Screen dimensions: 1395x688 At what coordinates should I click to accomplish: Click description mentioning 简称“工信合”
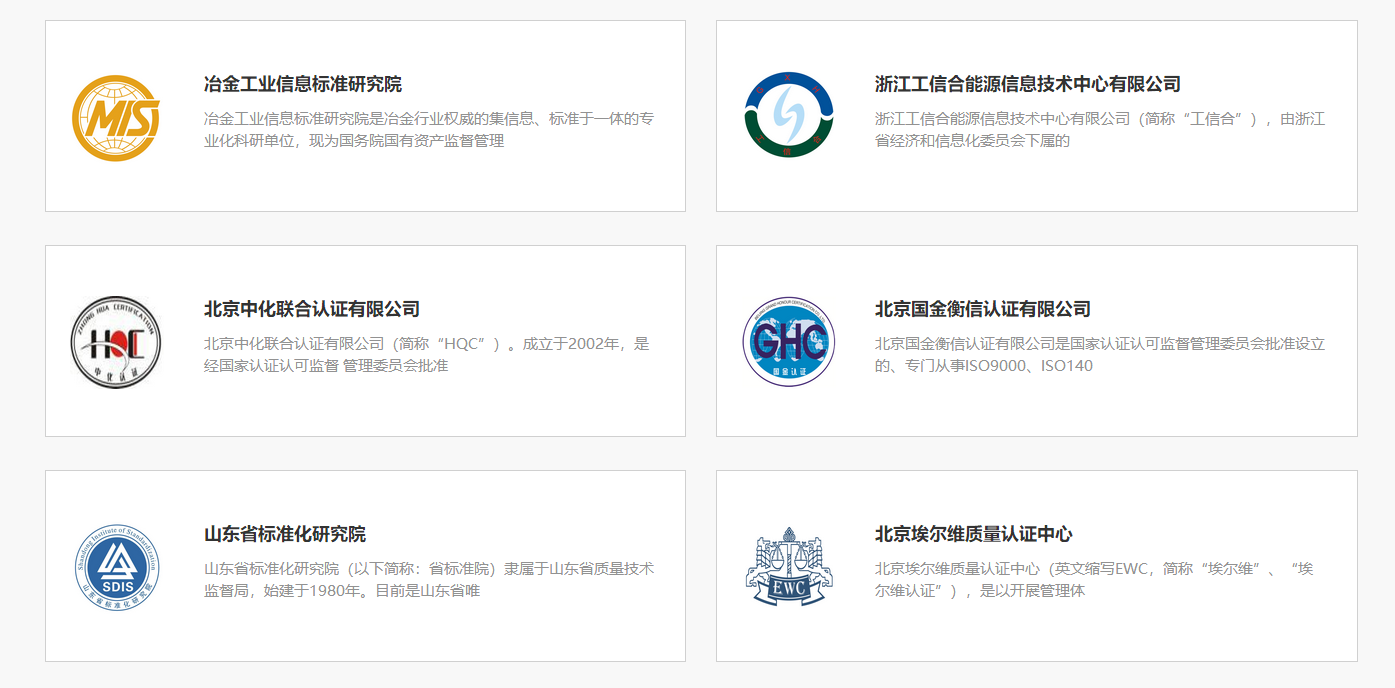click(x=1100, y=130)
